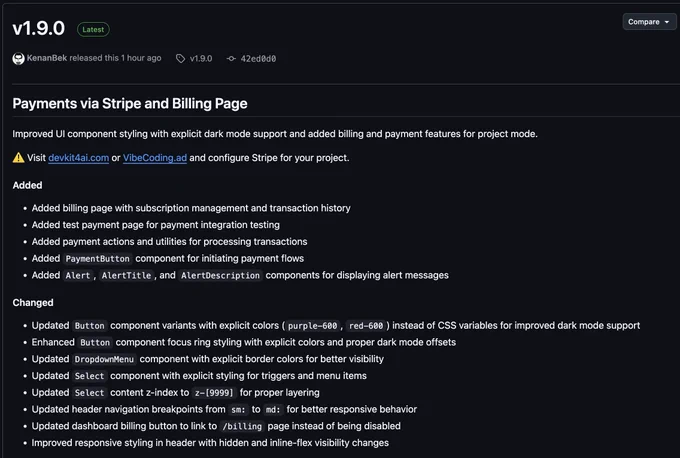
Task: Click the Added section heading
Action: (x=27, y=185)
